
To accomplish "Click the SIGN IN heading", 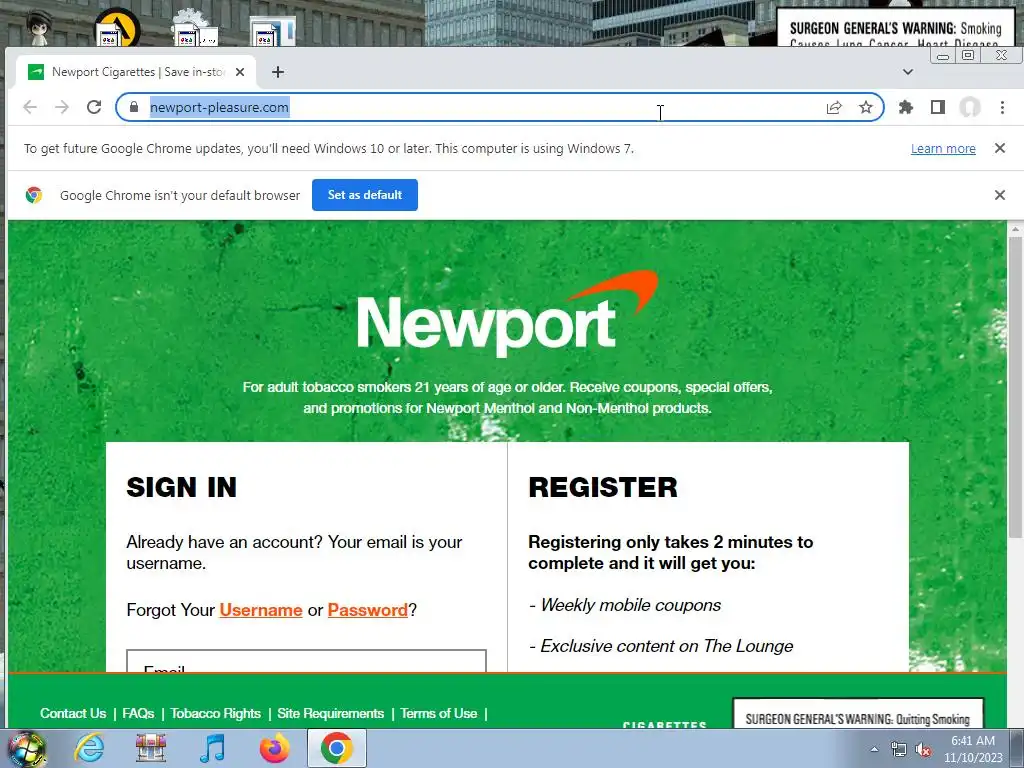I will 182,487.
